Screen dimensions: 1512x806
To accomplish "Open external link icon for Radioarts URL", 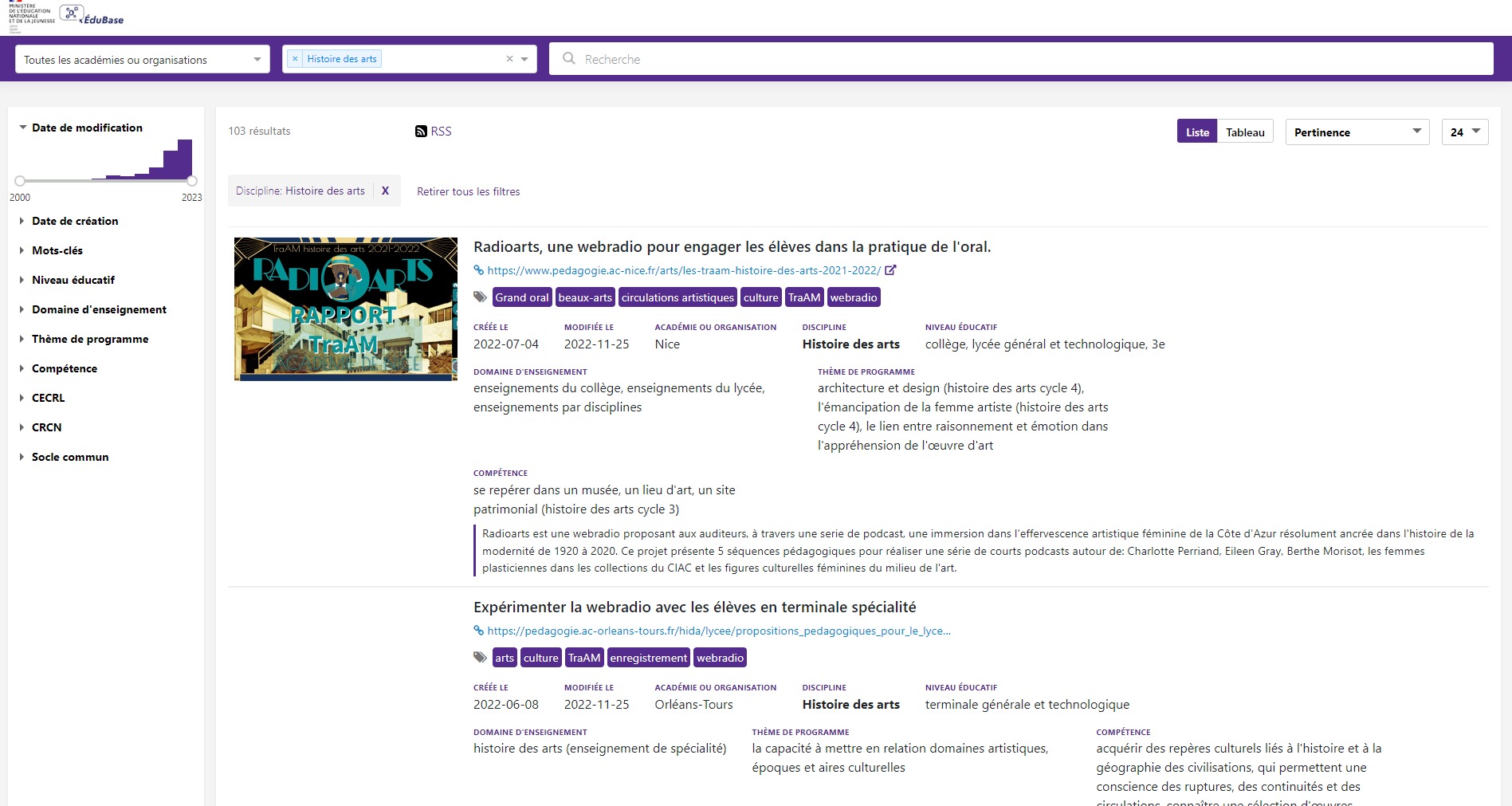I will (x=890, y=270).
